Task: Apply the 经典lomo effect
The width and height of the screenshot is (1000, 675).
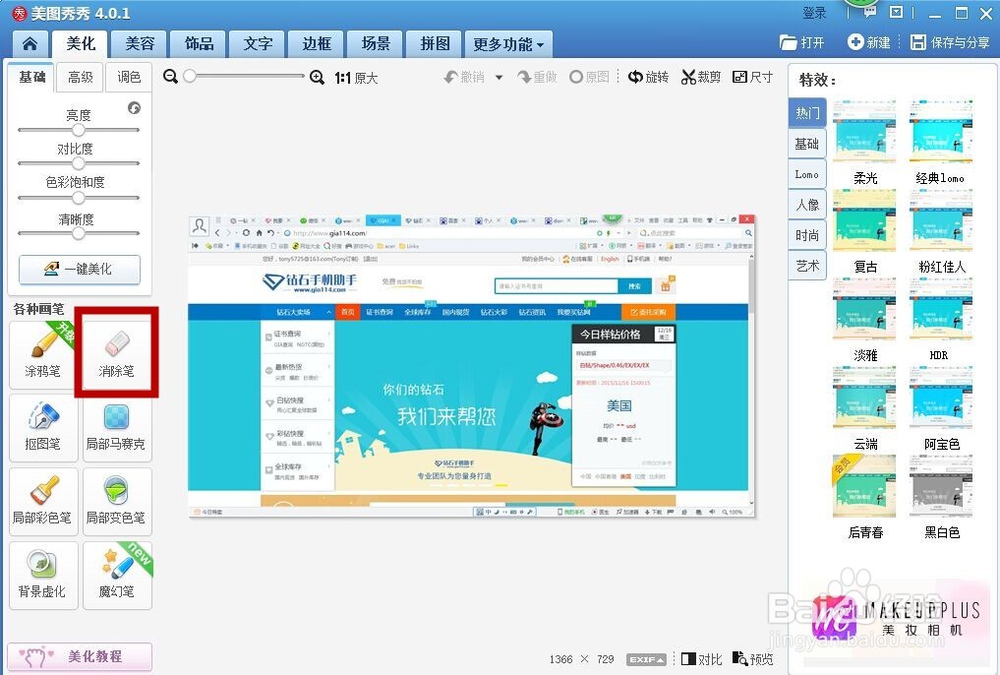Action: 940,133
